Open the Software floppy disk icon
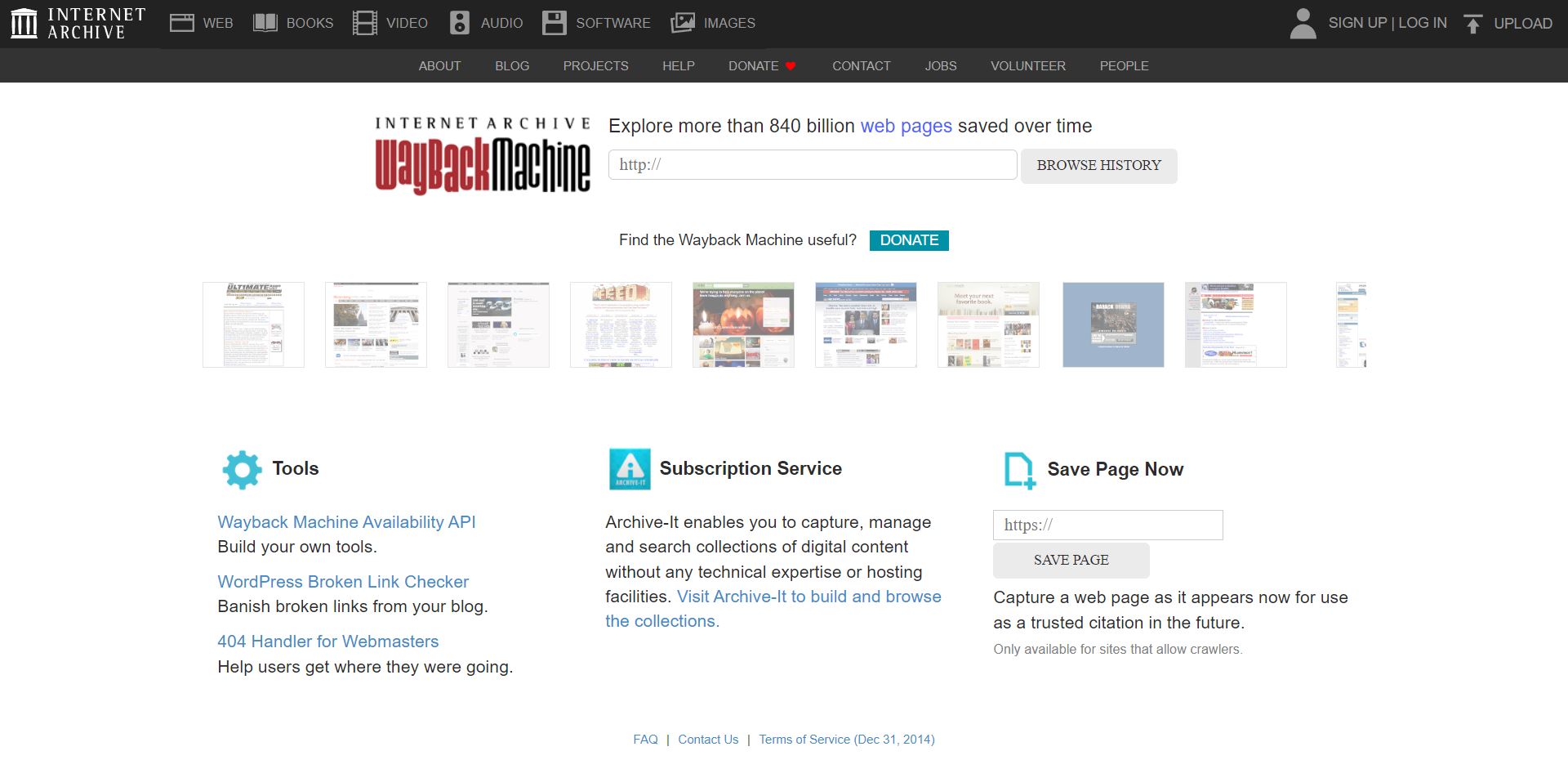This screenshot has height=760, width=1568. coord(555,23)
